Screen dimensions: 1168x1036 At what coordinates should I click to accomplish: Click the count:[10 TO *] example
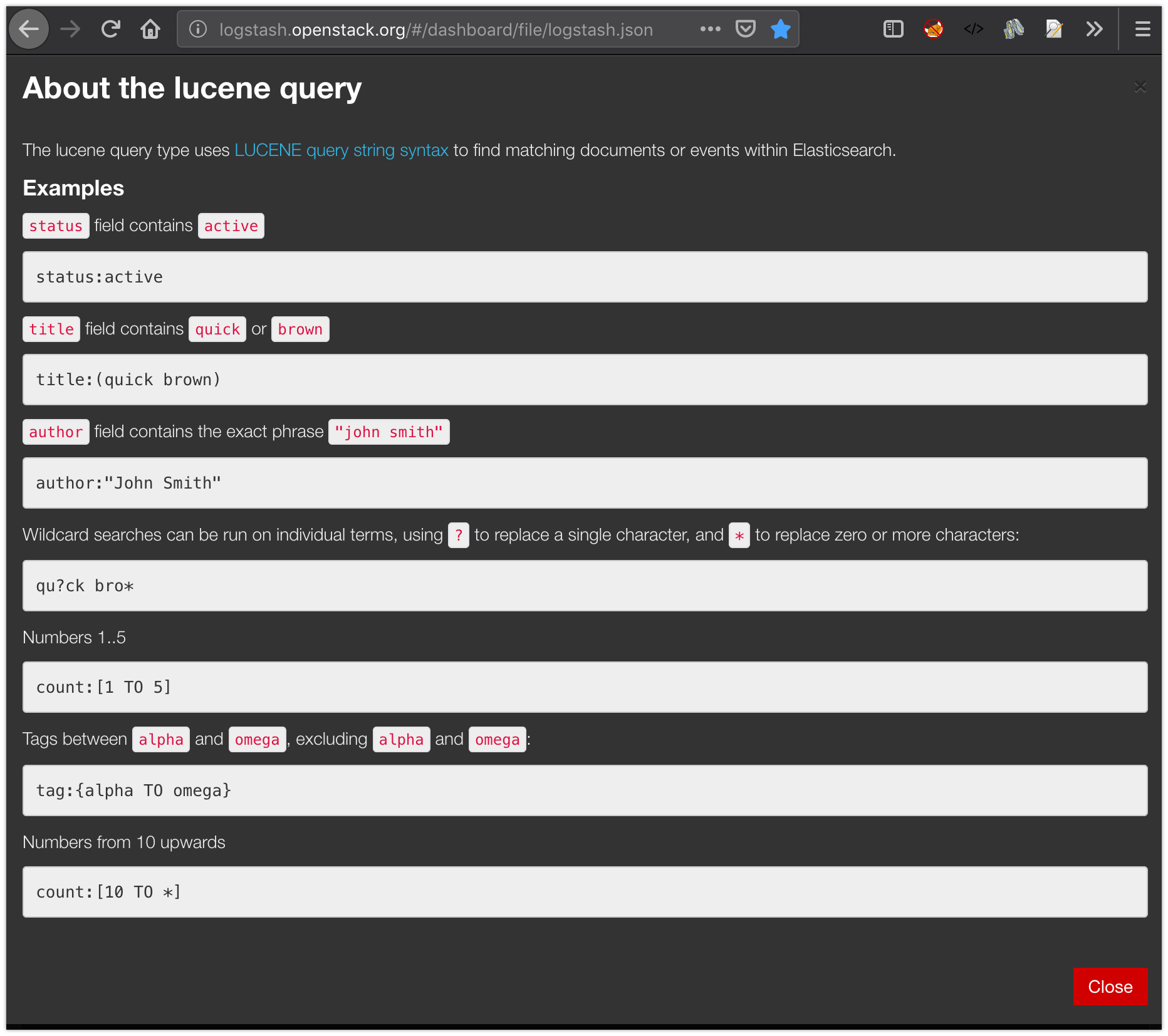[585, 892]
